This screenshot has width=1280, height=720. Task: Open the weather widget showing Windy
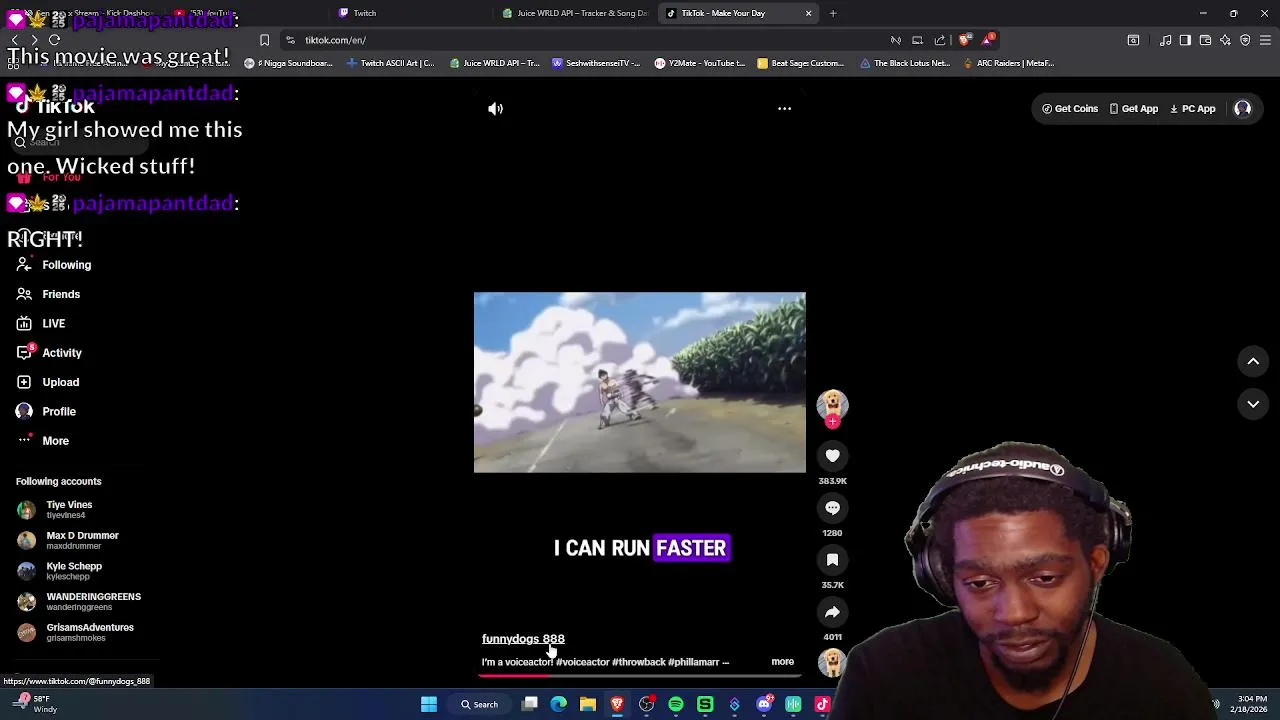coord(34,704)
